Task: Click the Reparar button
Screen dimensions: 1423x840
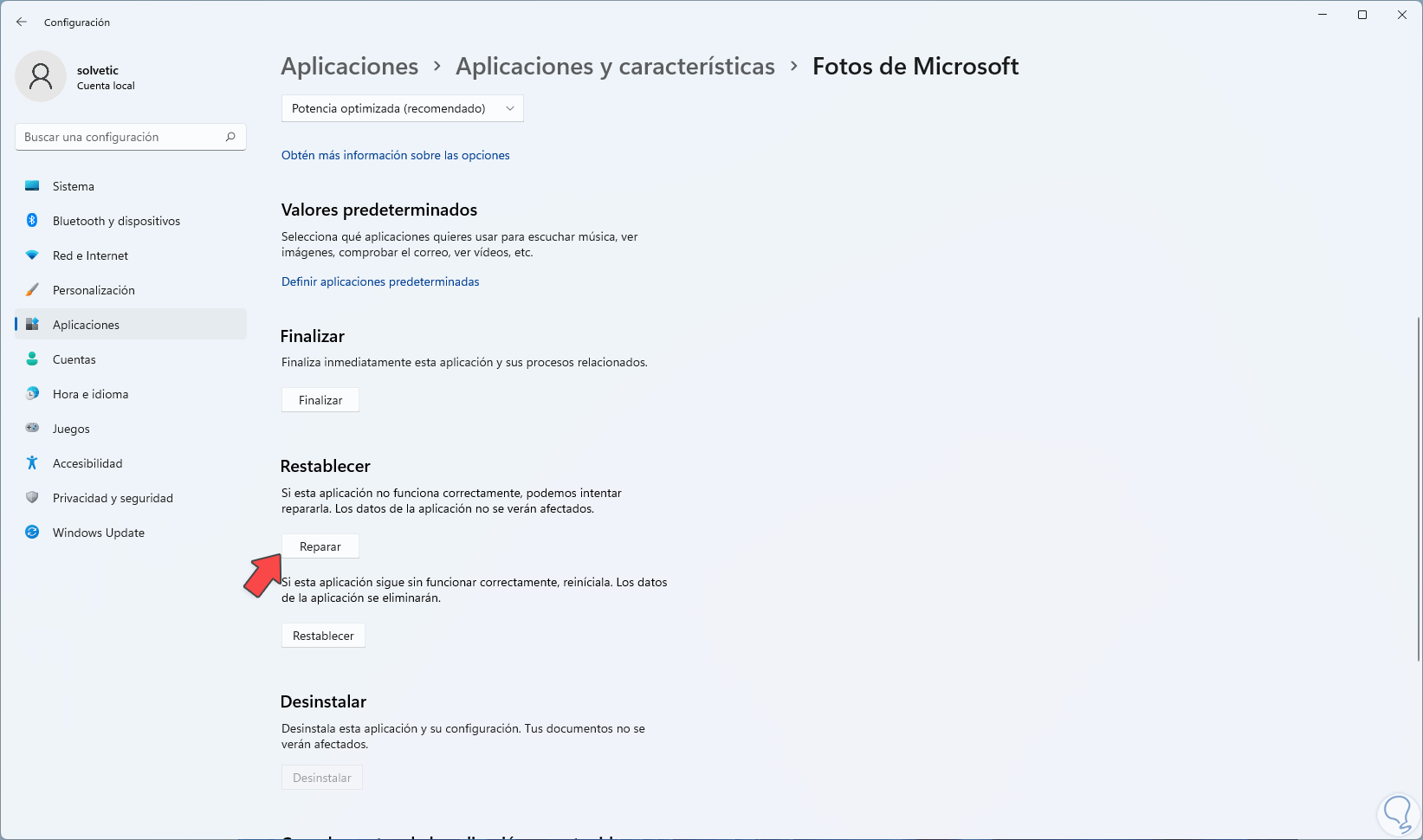Action: (x=320, y=546)
